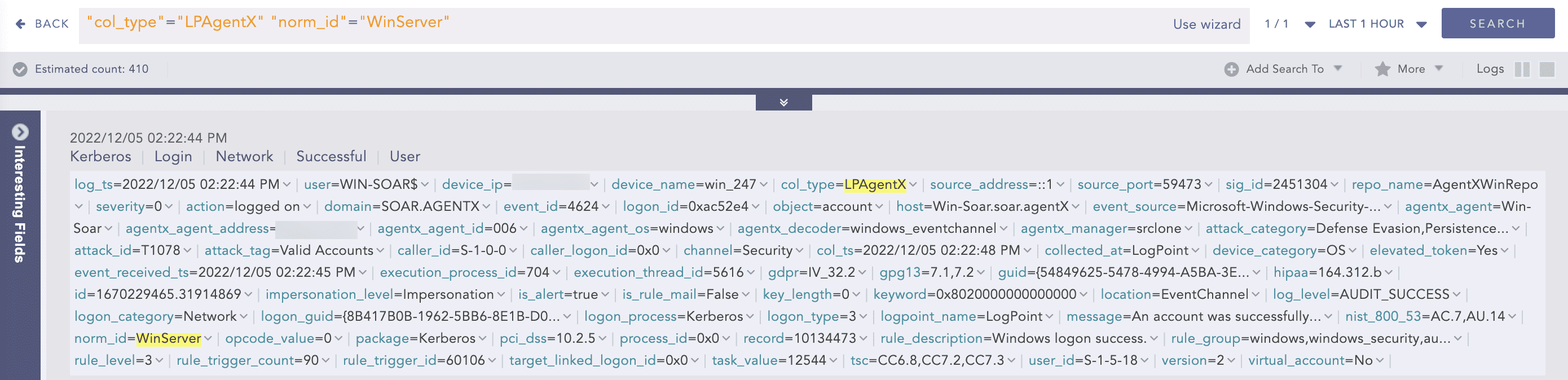Switch to grid logs view icon
The image size is (1568, 380).
point(1547,69)
